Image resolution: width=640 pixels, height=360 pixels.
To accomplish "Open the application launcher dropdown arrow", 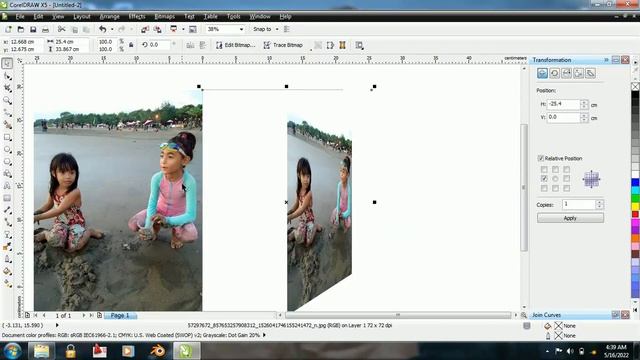I will [x=183, y=29].
